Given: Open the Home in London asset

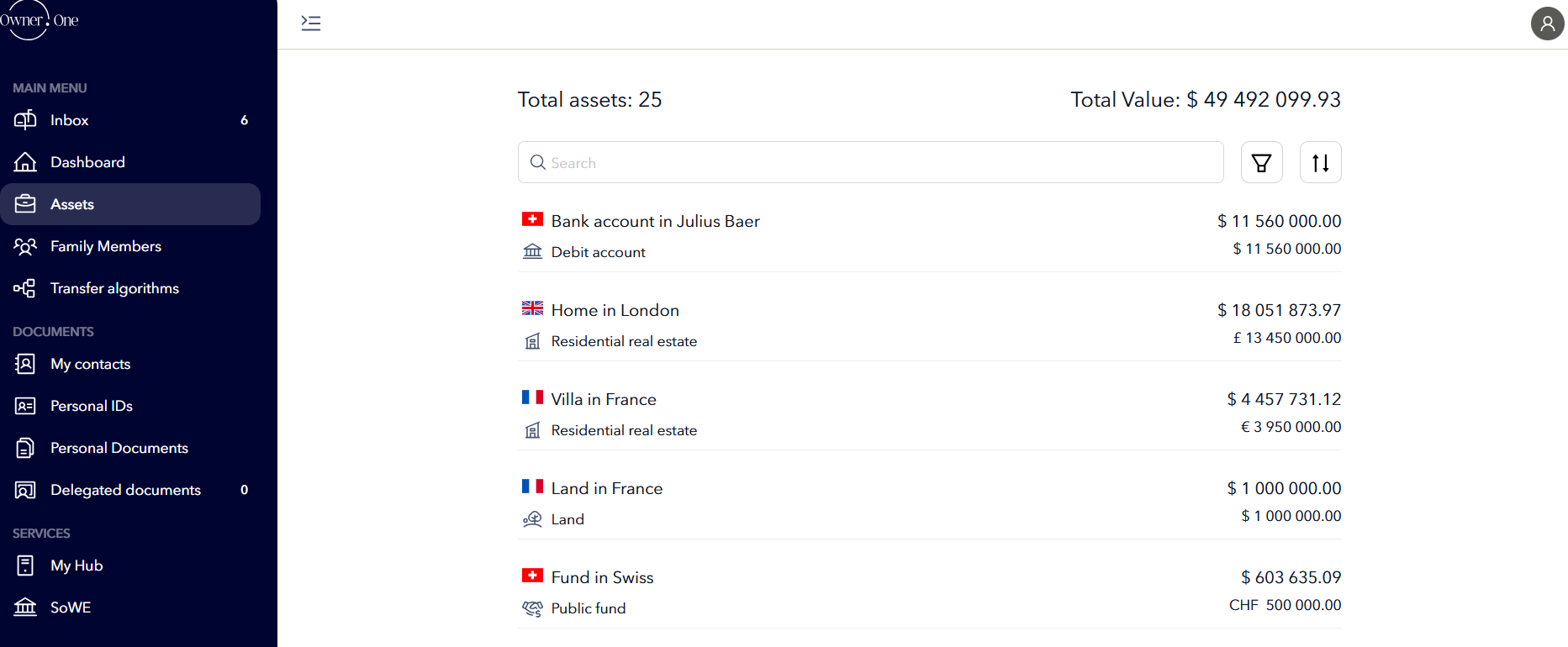Looking at the screenshot, I should point(930,323).
